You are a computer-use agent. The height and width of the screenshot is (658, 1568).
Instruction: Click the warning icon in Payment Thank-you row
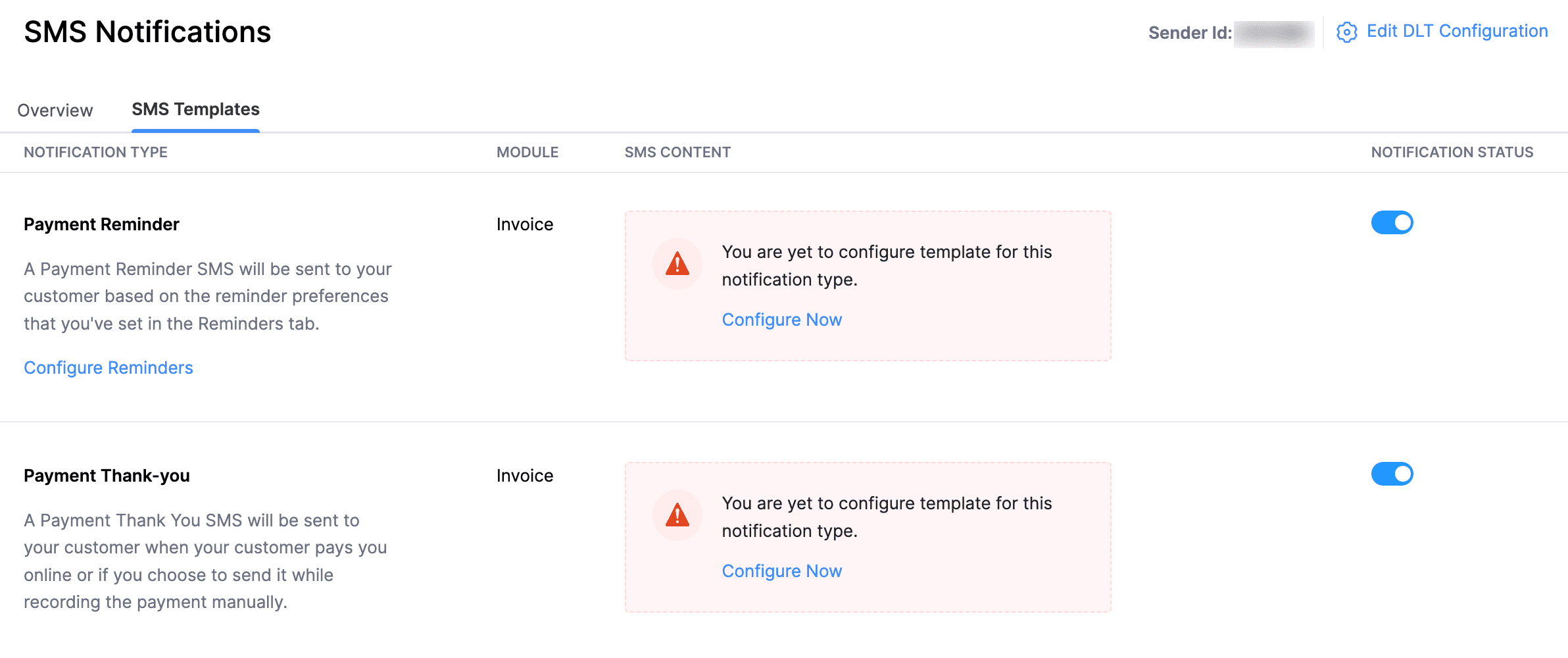click(676, 515)
